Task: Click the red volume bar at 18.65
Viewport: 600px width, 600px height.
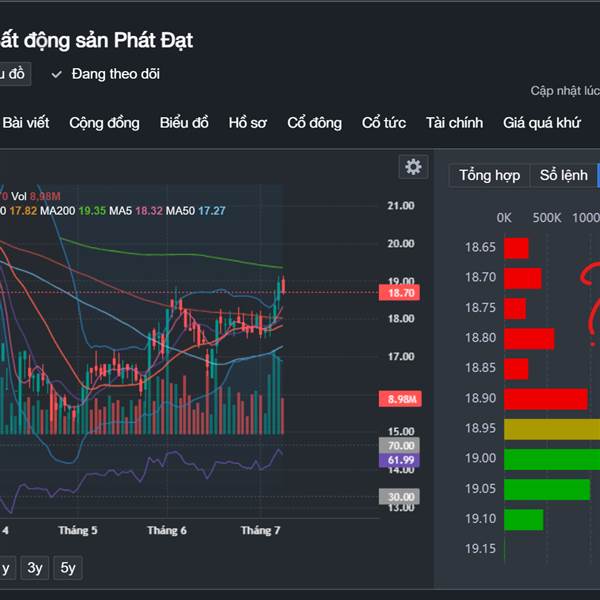Action: click(516, 248)
